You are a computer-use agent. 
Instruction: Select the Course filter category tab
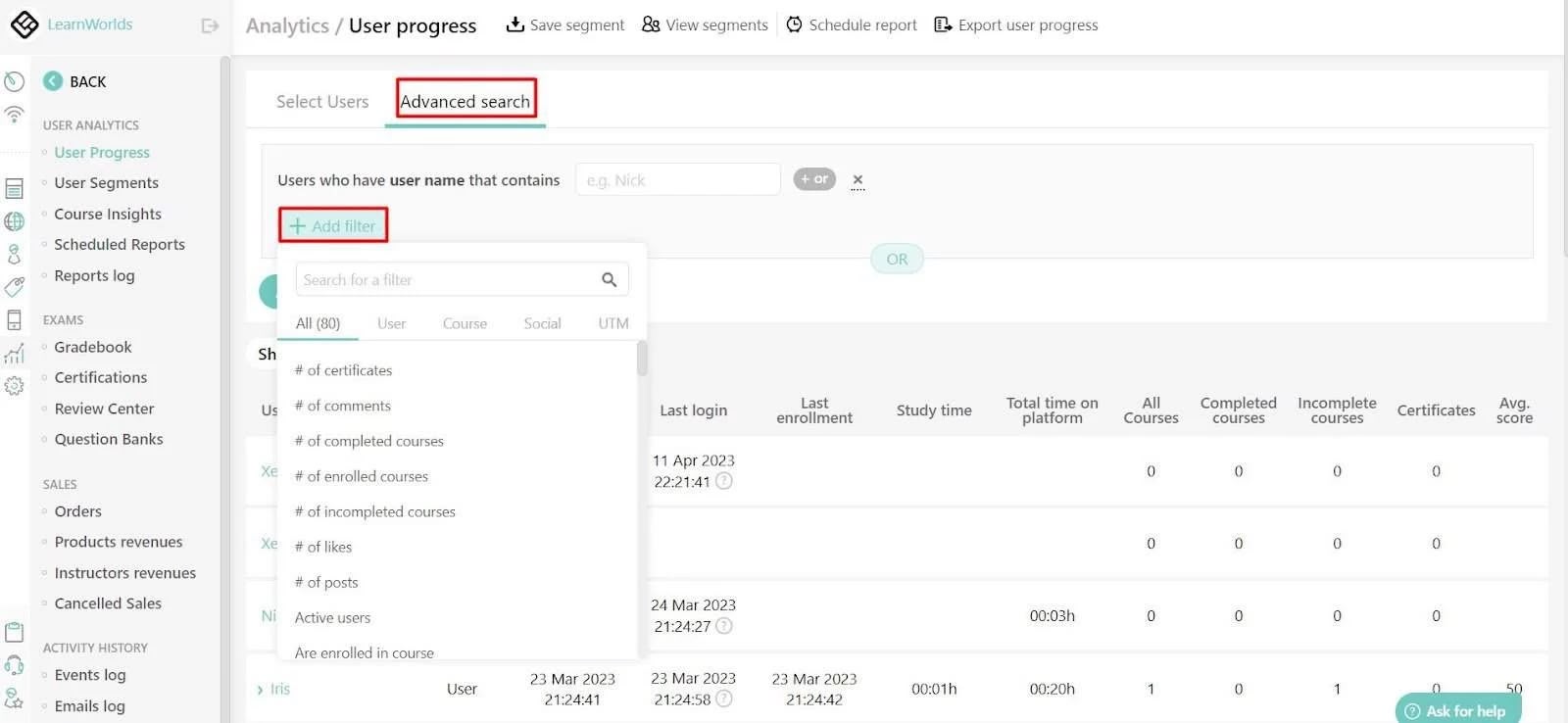point(465,323)
